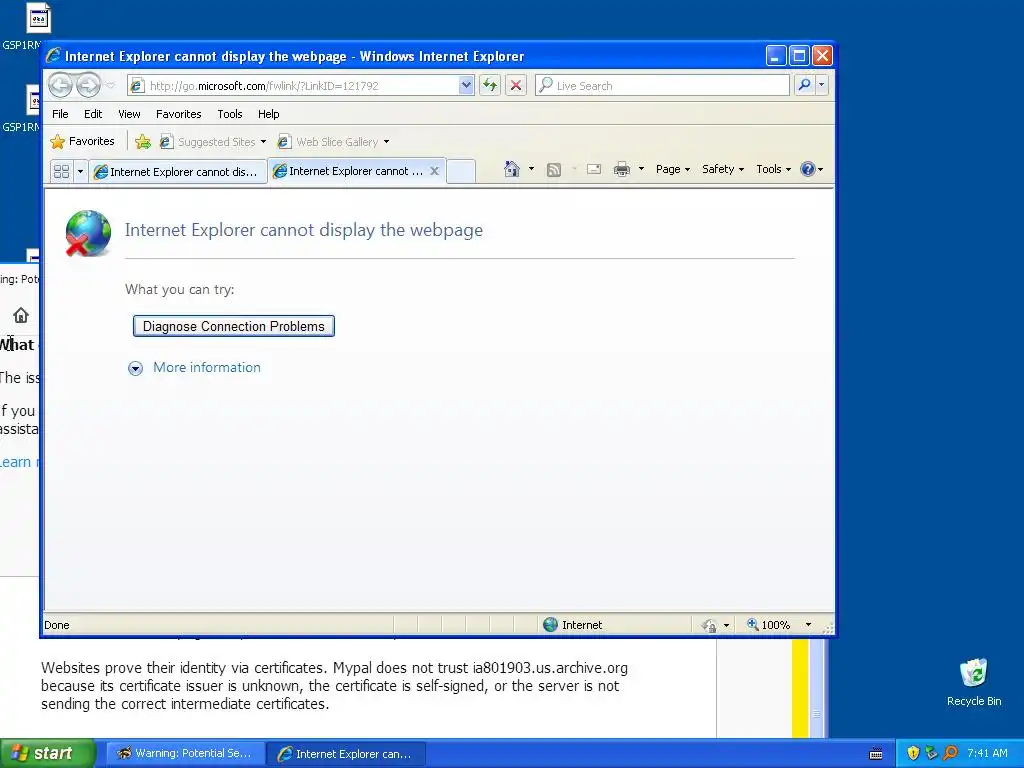Click Home icon in background Mypal window
1024x768 pixels.
[x=21, y=315]
